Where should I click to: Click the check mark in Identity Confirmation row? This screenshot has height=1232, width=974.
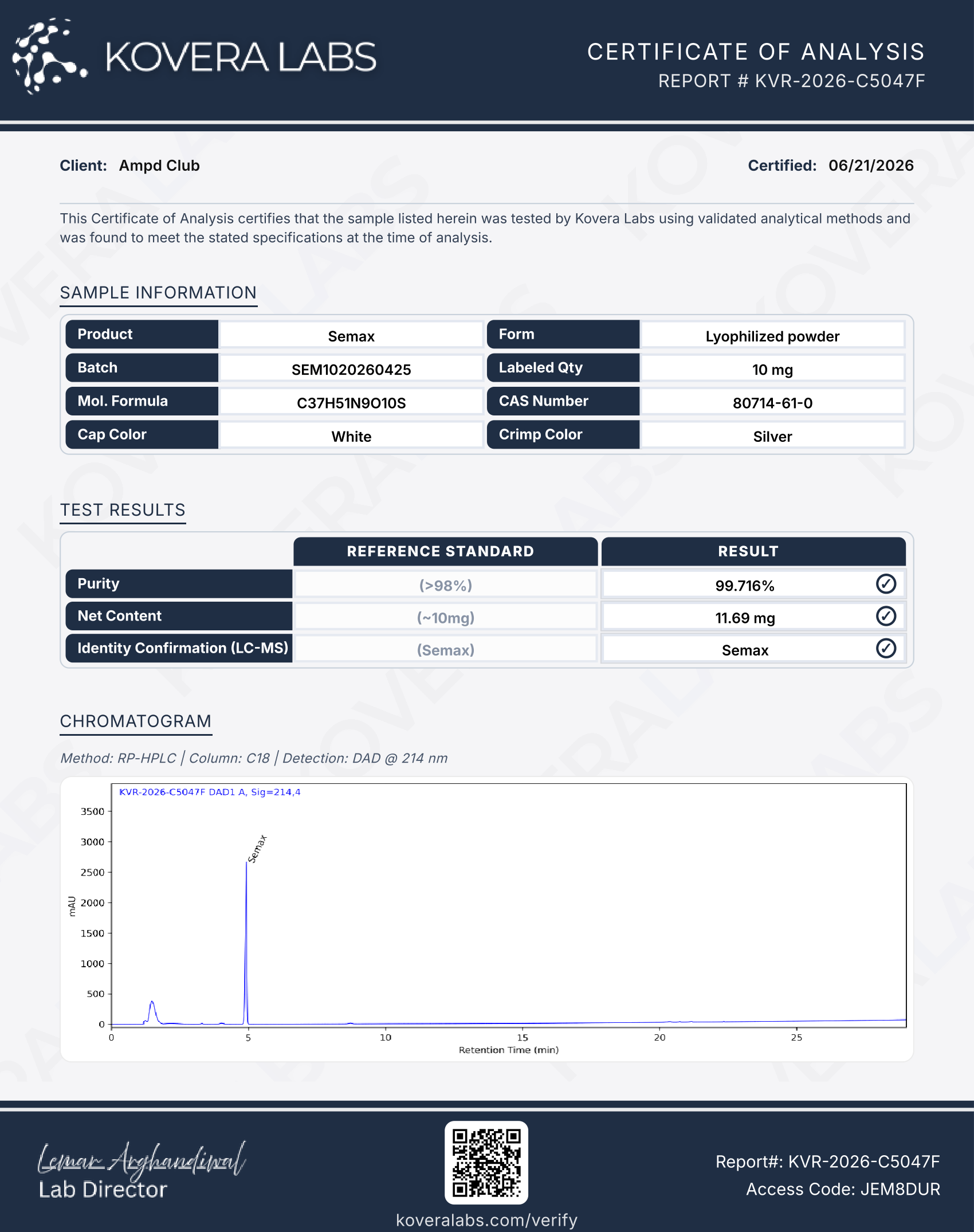(886, 649)
